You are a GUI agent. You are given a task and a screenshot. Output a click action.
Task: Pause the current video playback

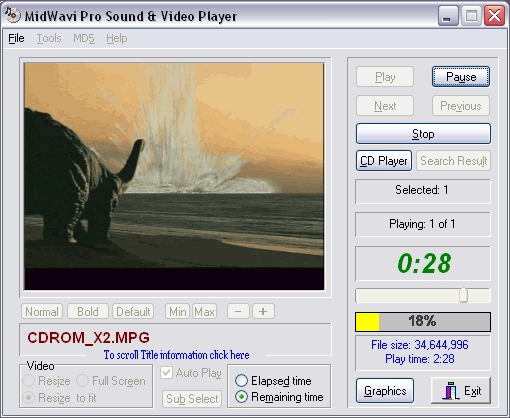point(461,77)
